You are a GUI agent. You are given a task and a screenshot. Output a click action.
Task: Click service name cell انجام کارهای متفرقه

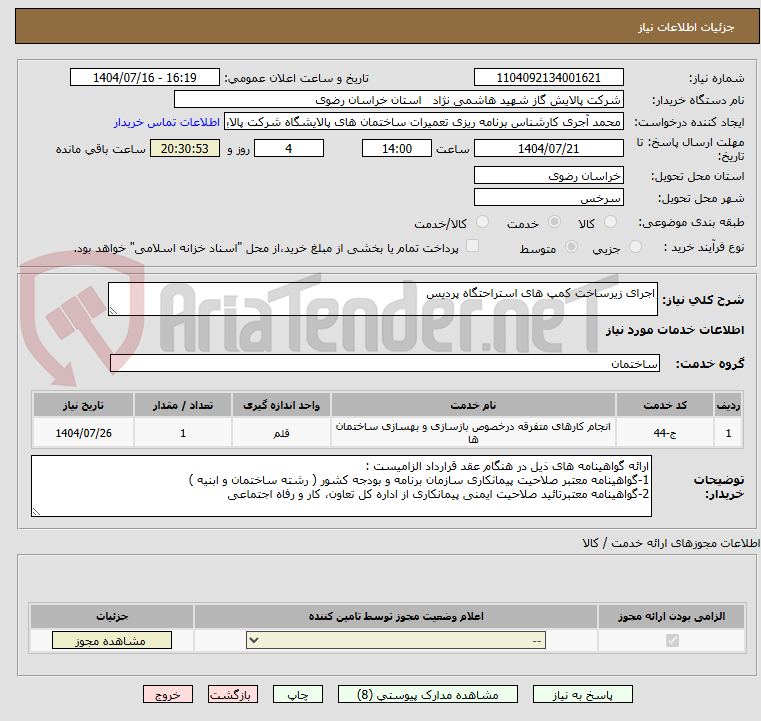473,432
